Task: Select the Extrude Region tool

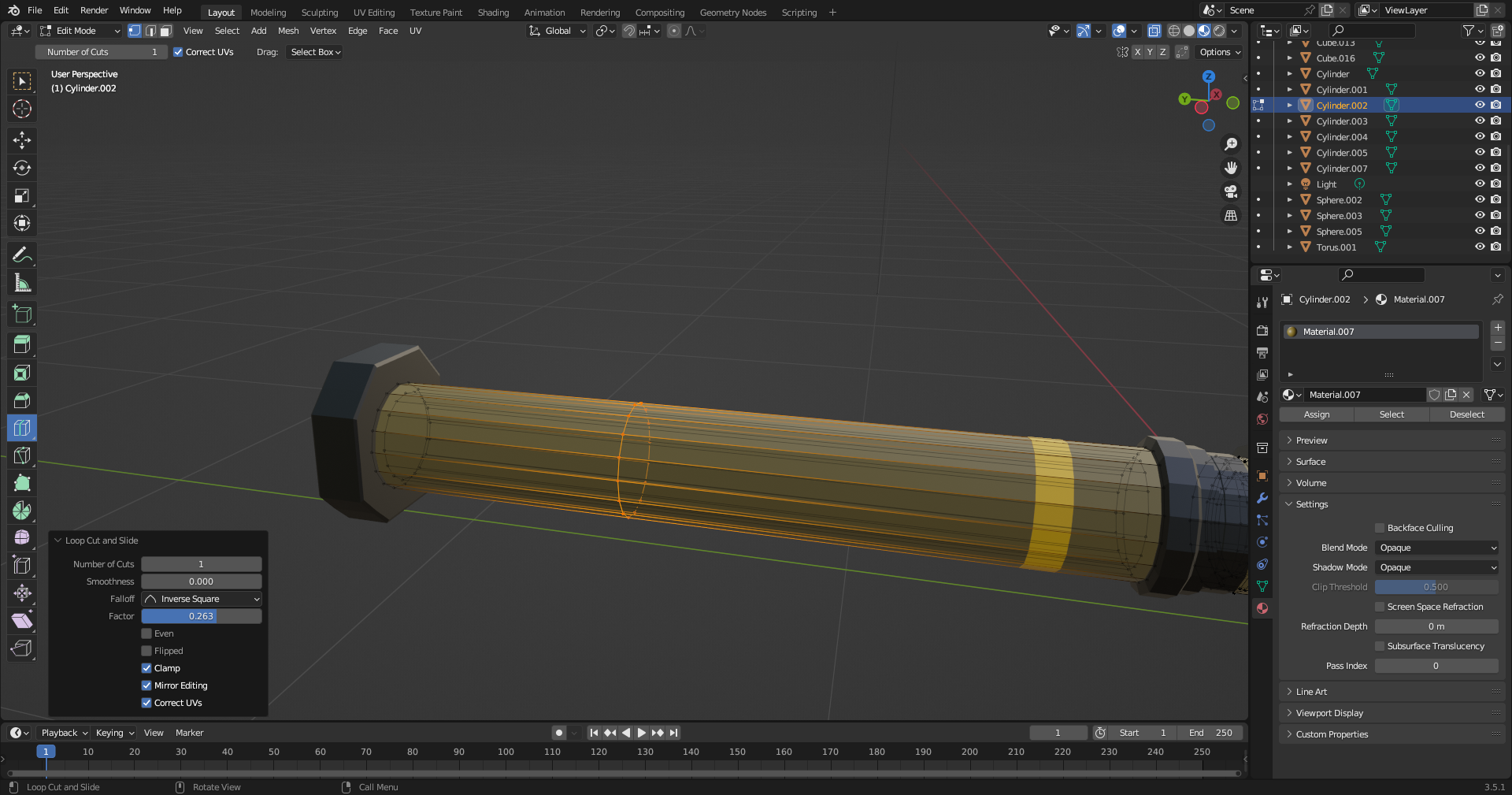Action: [22, 345]
